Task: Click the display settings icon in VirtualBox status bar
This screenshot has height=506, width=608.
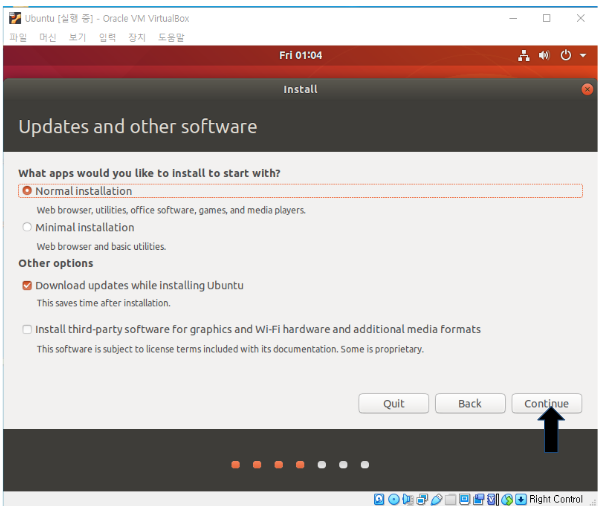Action: tap(464, 499)
